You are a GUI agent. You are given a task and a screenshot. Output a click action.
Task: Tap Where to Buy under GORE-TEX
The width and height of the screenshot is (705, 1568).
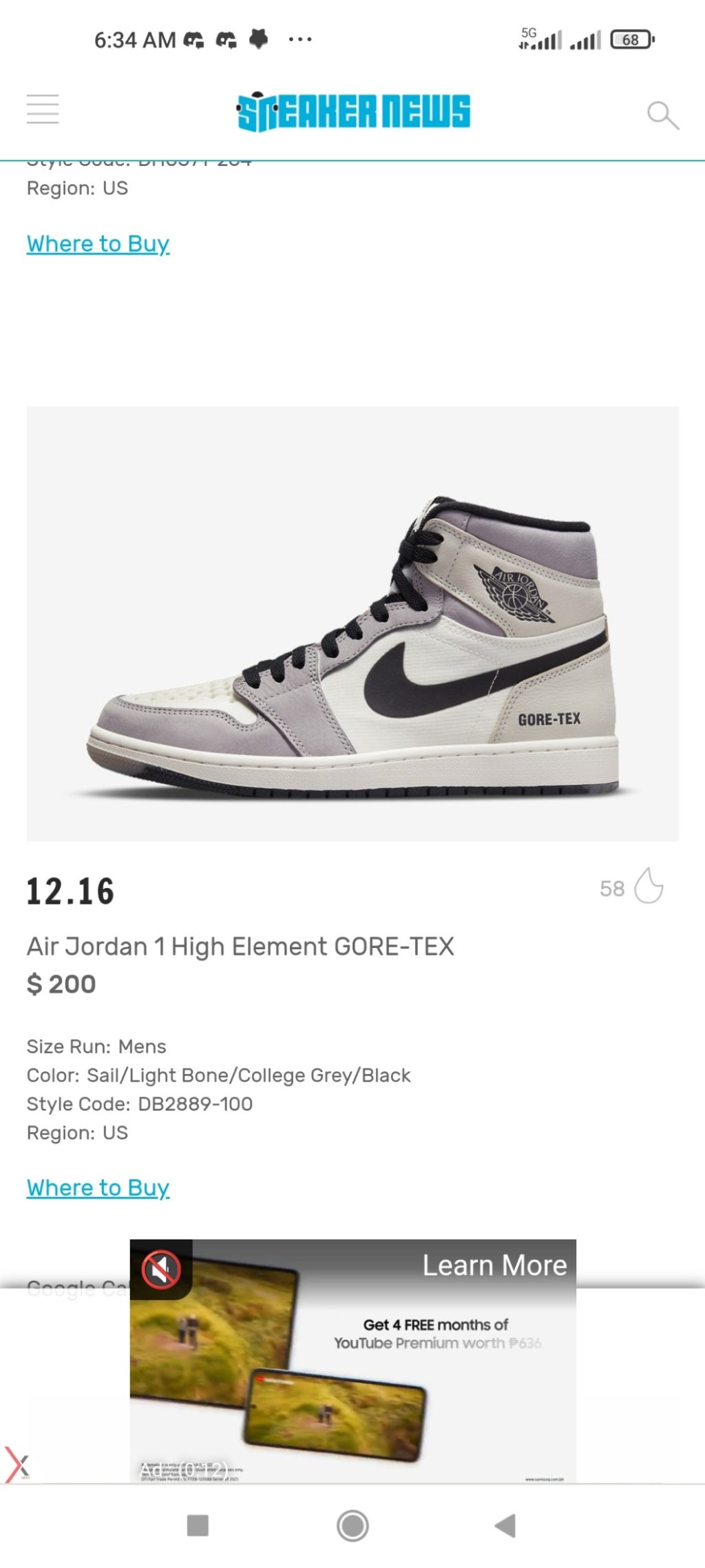pyautogui.click(x=98, y=1188)
